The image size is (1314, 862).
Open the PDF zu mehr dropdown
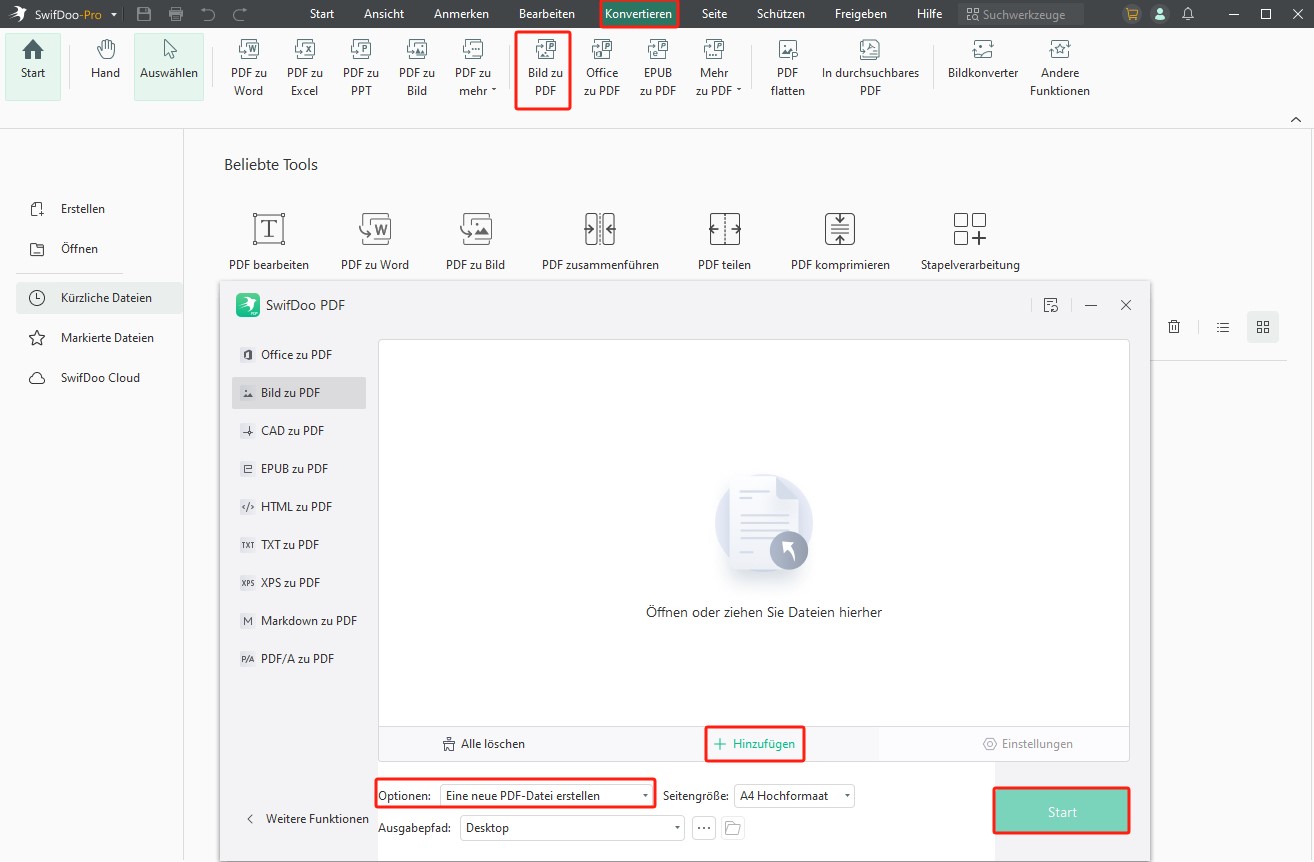[x=473, y=68]
